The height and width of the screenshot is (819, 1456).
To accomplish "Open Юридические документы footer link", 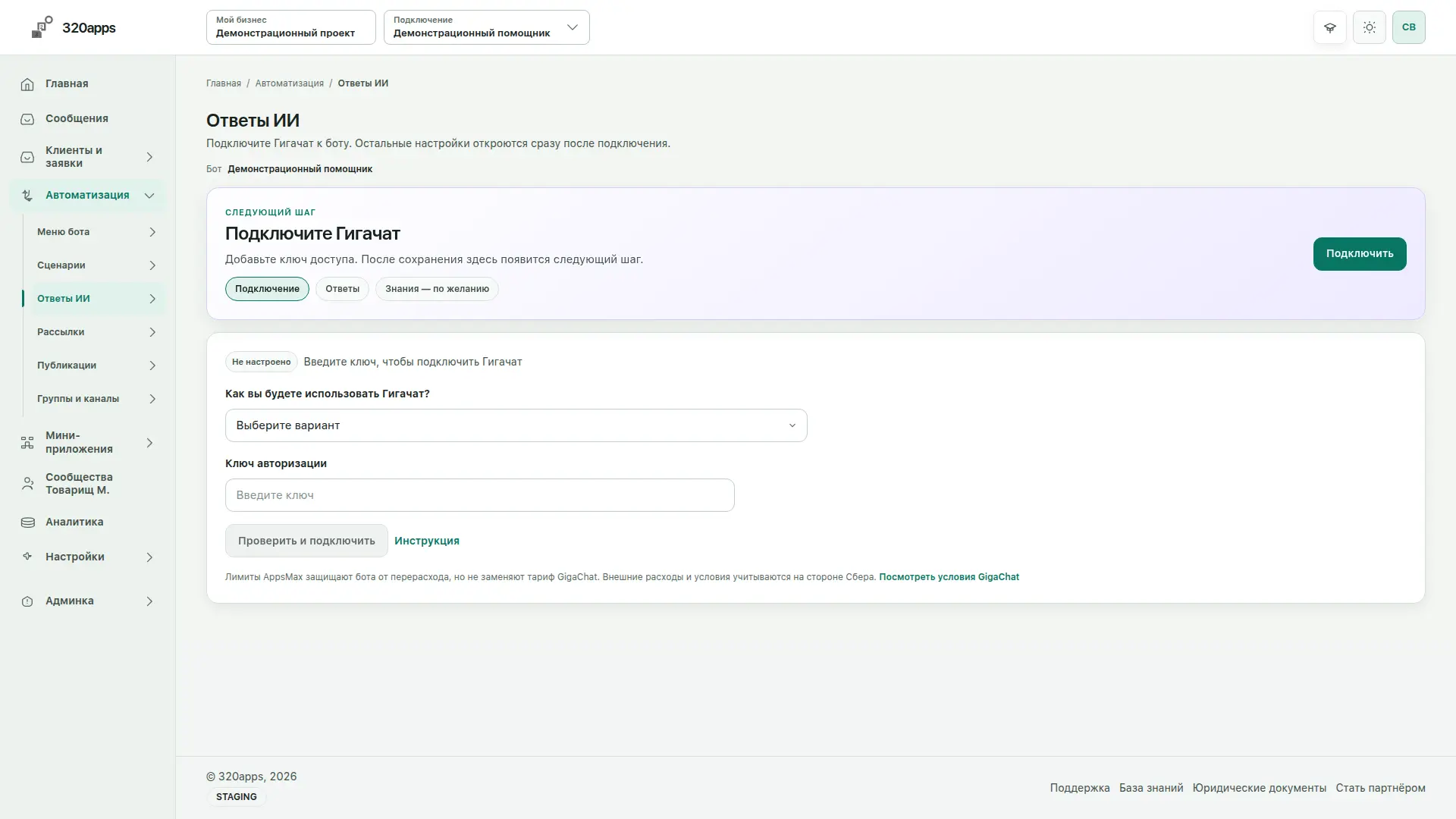I will click(1259, 788).
